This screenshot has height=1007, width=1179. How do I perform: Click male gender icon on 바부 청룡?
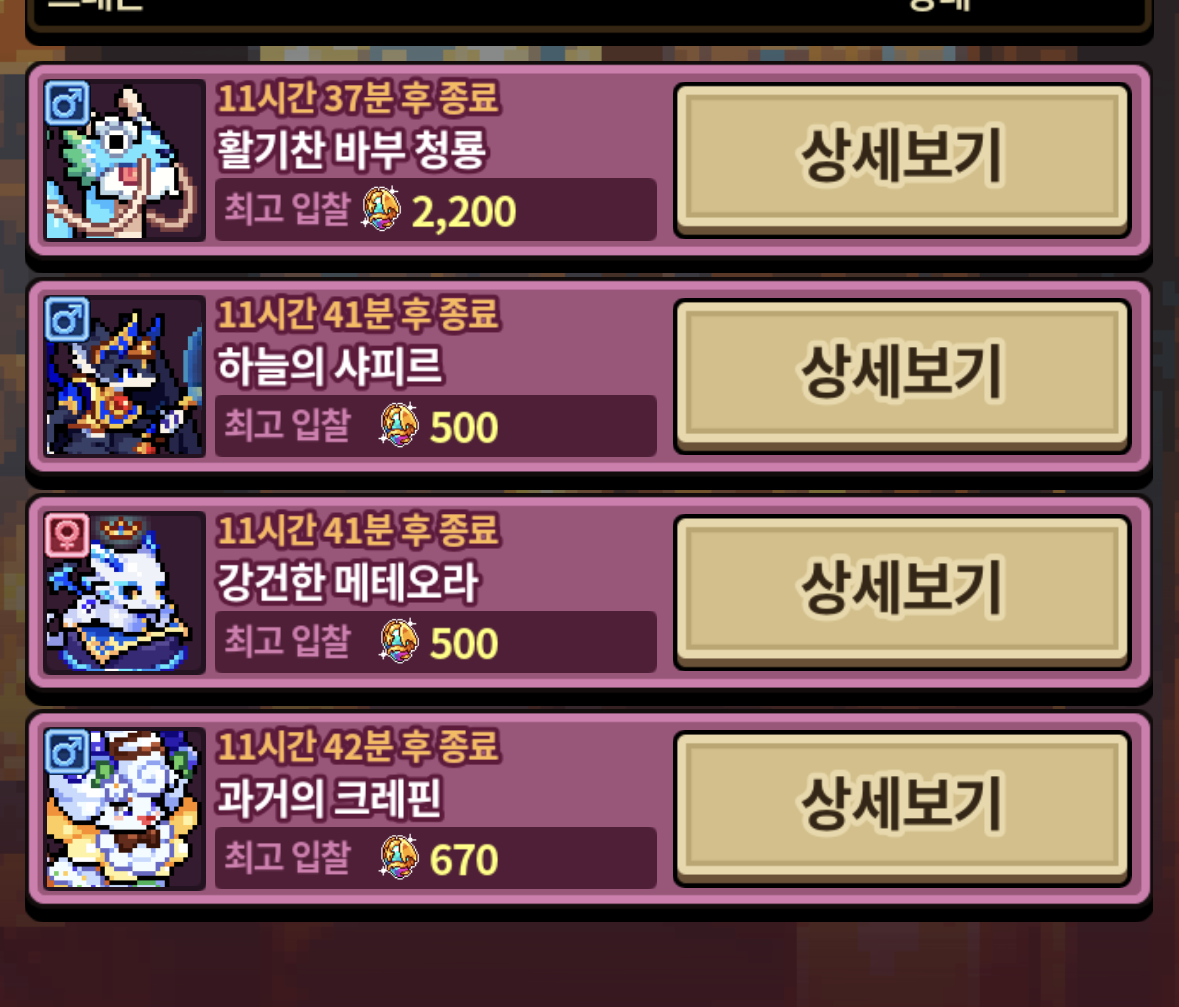click(x=67, y=103)
